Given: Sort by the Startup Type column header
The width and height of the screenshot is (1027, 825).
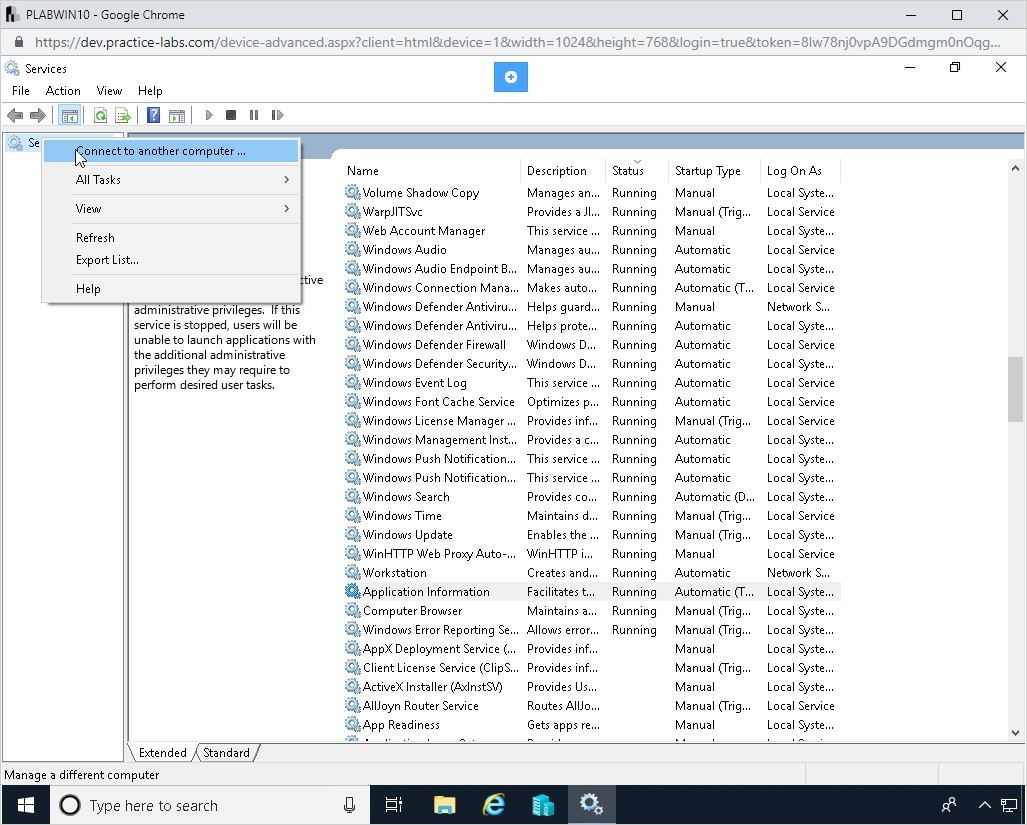Looking at the screenshot, I should coord(714,171).
